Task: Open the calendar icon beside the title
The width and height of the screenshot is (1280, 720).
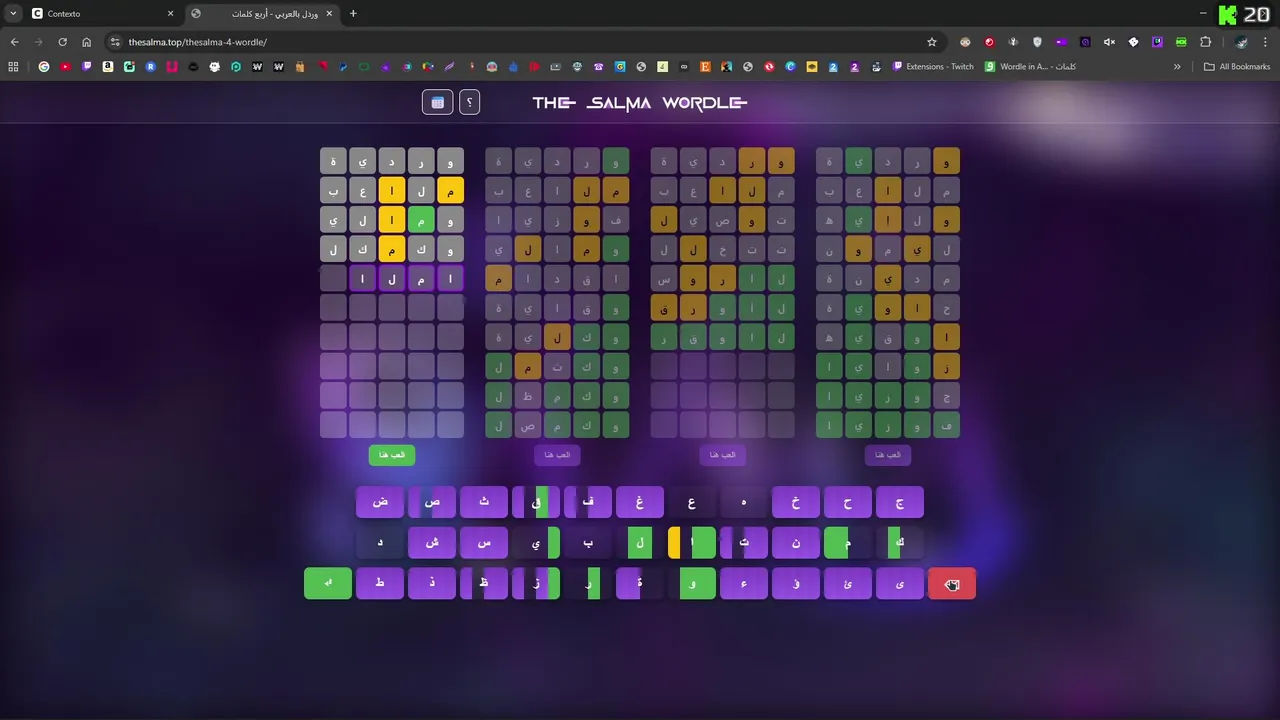Action: click(x=437, y=102)
